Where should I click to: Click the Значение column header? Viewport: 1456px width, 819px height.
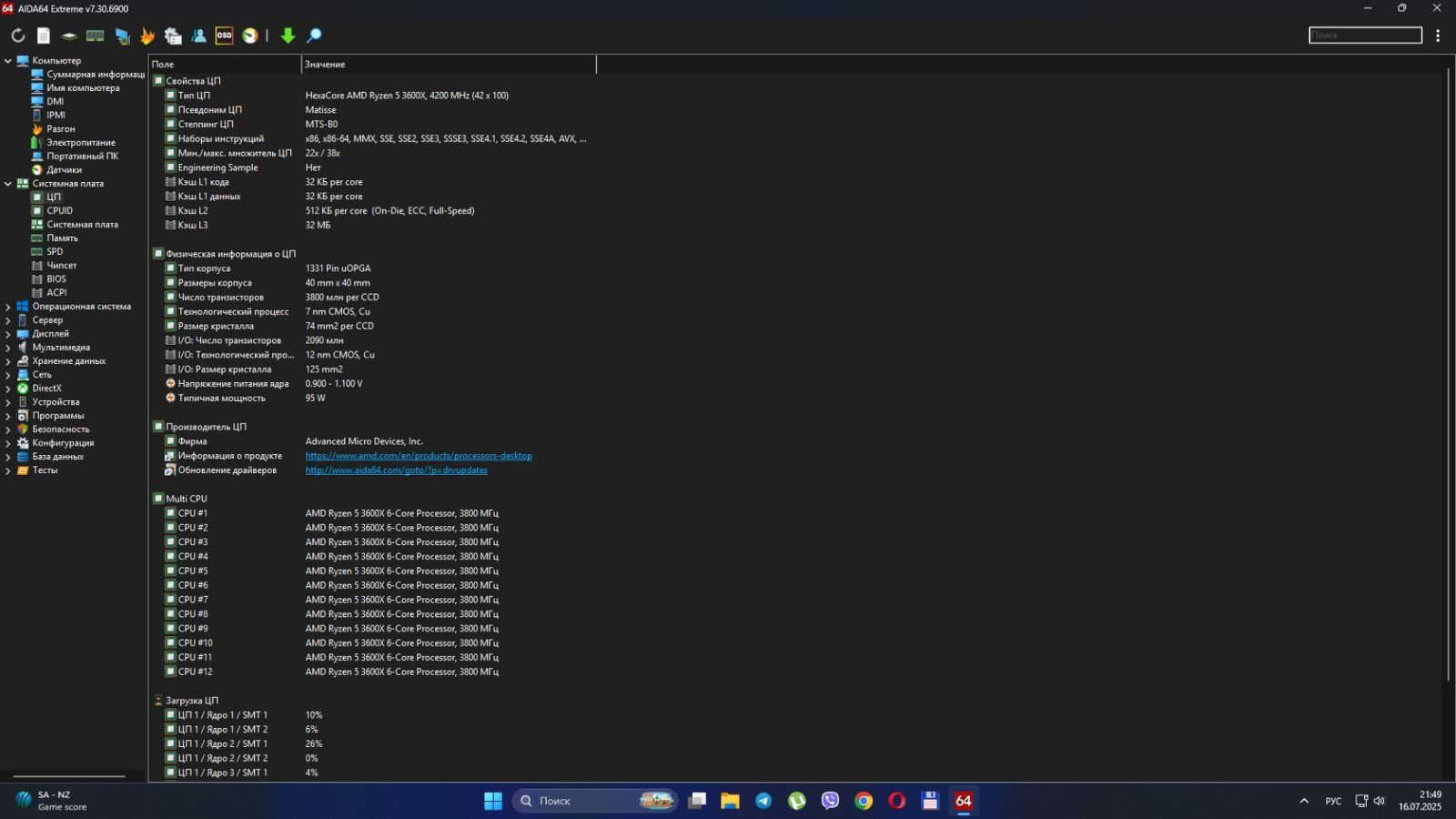[x=449, y=65]
